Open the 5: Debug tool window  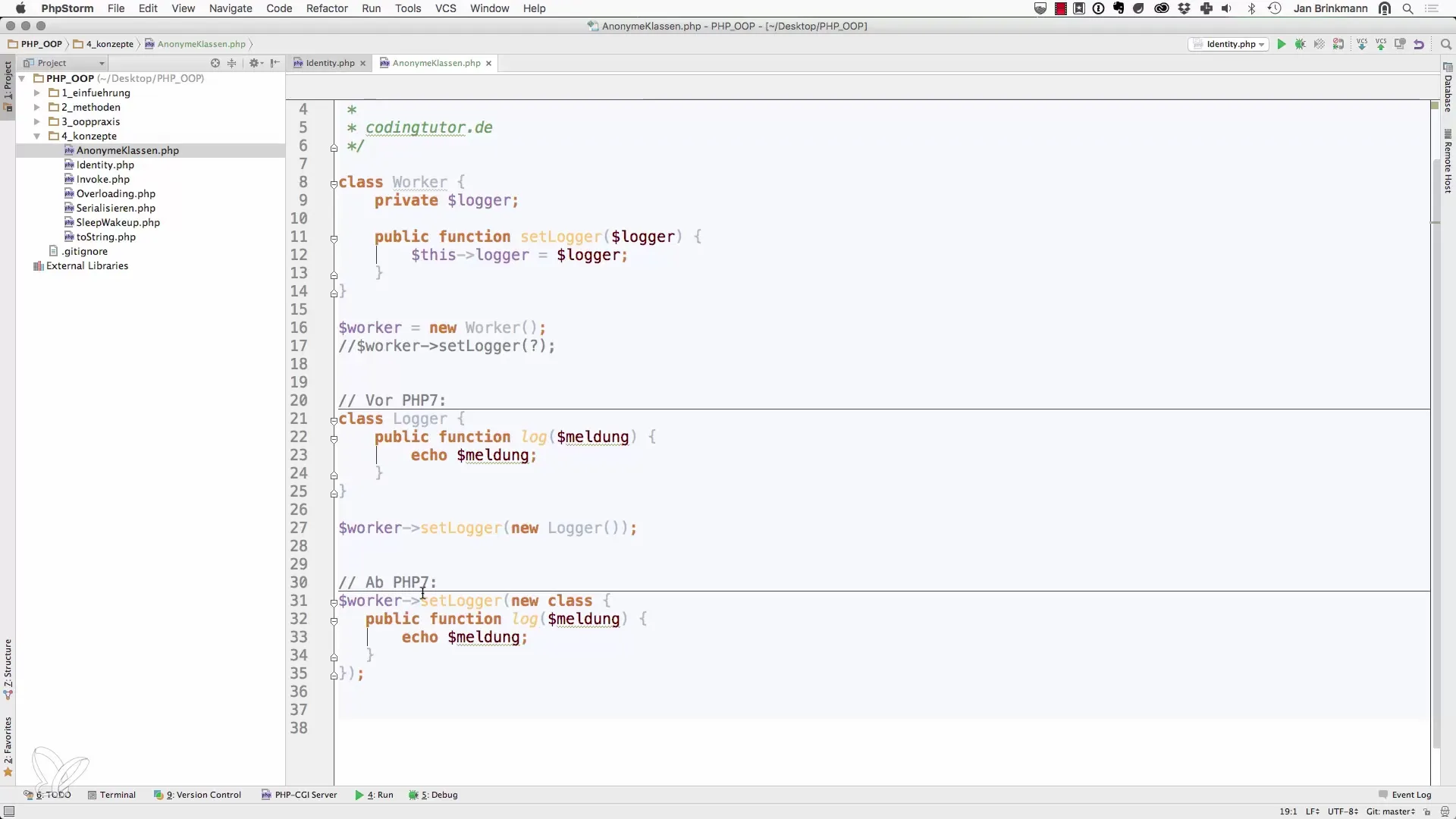click(433, 795)
